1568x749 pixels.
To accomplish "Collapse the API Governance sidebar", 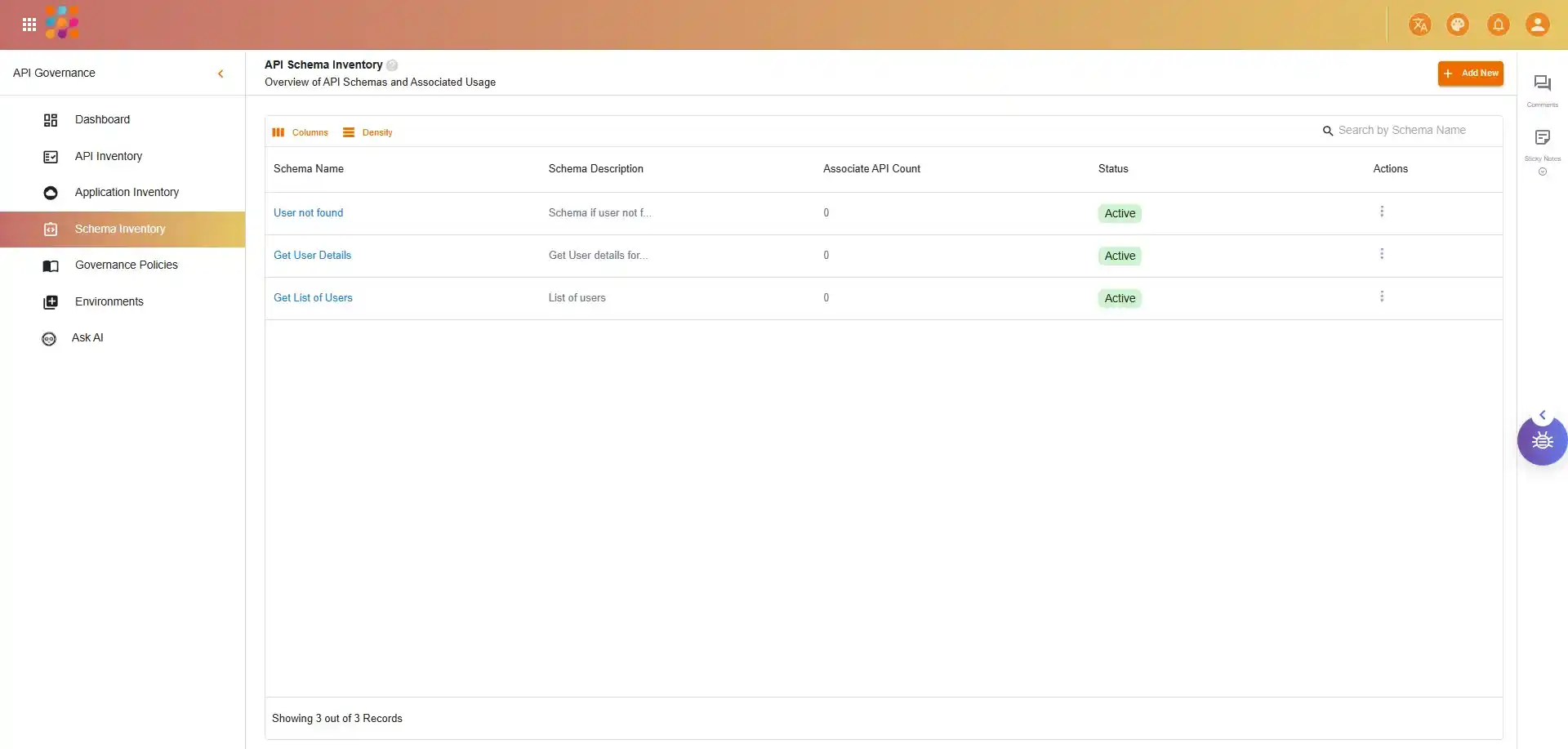I will [220, 74].
